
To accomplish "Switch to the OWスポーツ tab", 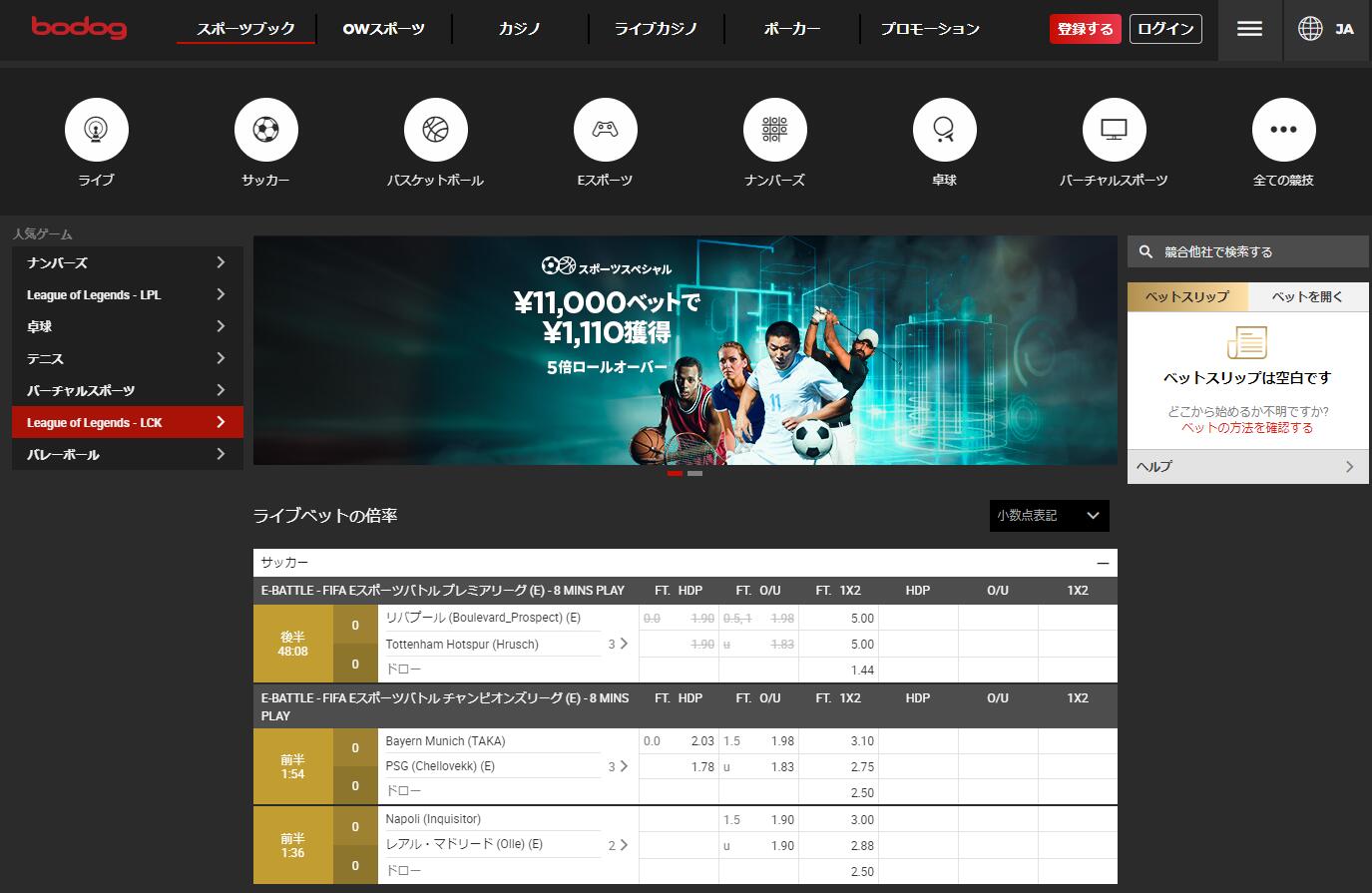I will click(384, 29).
